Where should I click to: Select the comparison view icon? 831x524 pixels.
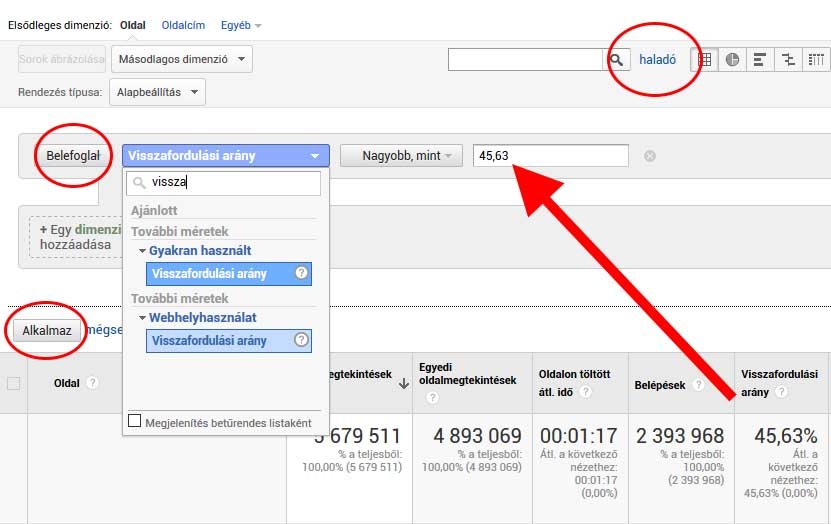788,59
